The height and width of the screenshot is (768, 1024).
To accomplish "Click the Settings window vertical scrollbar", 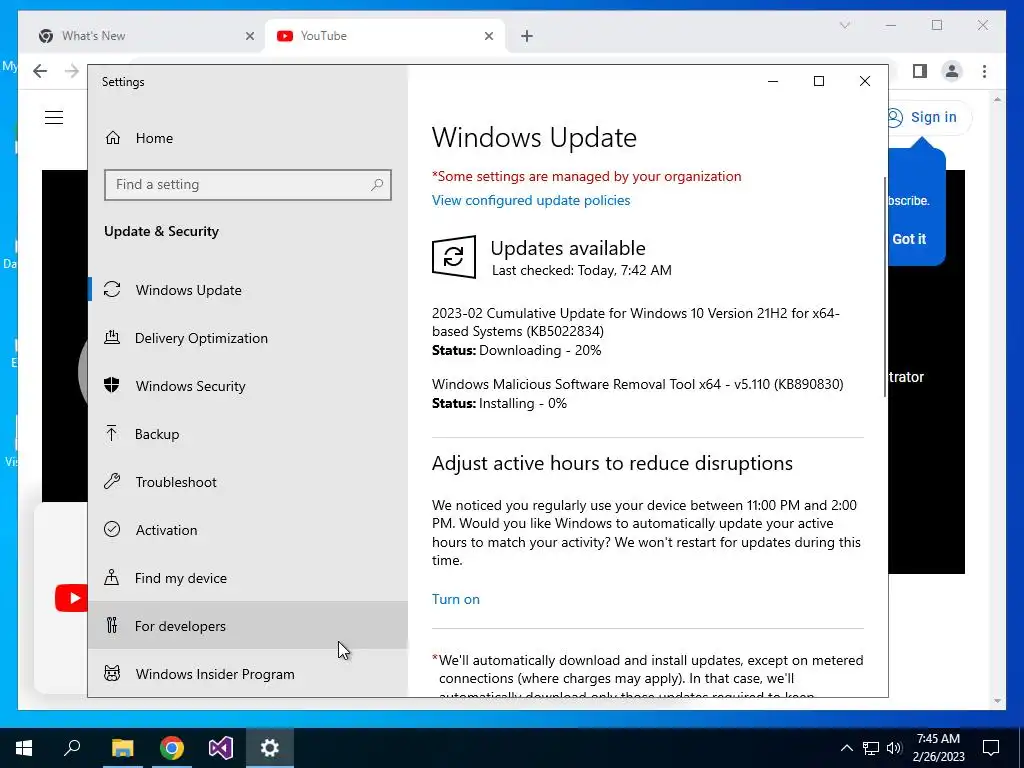I will 885,287.
